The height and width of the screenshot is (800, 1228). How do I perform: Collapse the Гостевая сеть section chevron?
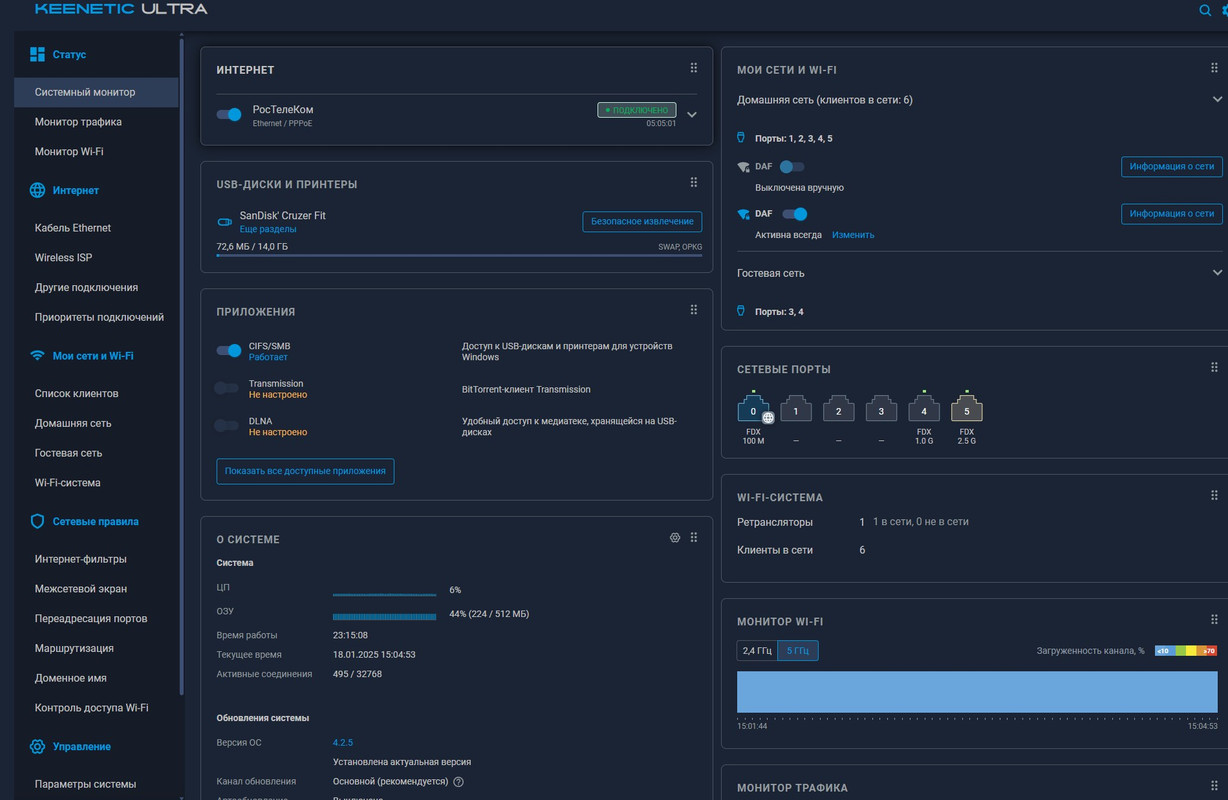point(1217,273)
